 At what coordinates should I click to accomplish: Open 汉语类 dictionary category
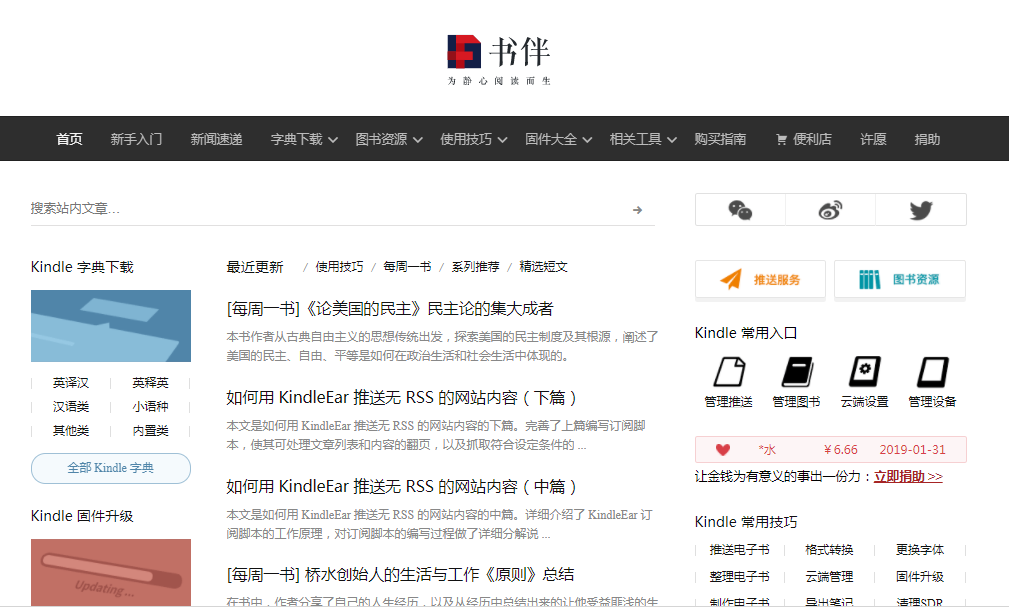pyautogui.click(x=71, y=407)
